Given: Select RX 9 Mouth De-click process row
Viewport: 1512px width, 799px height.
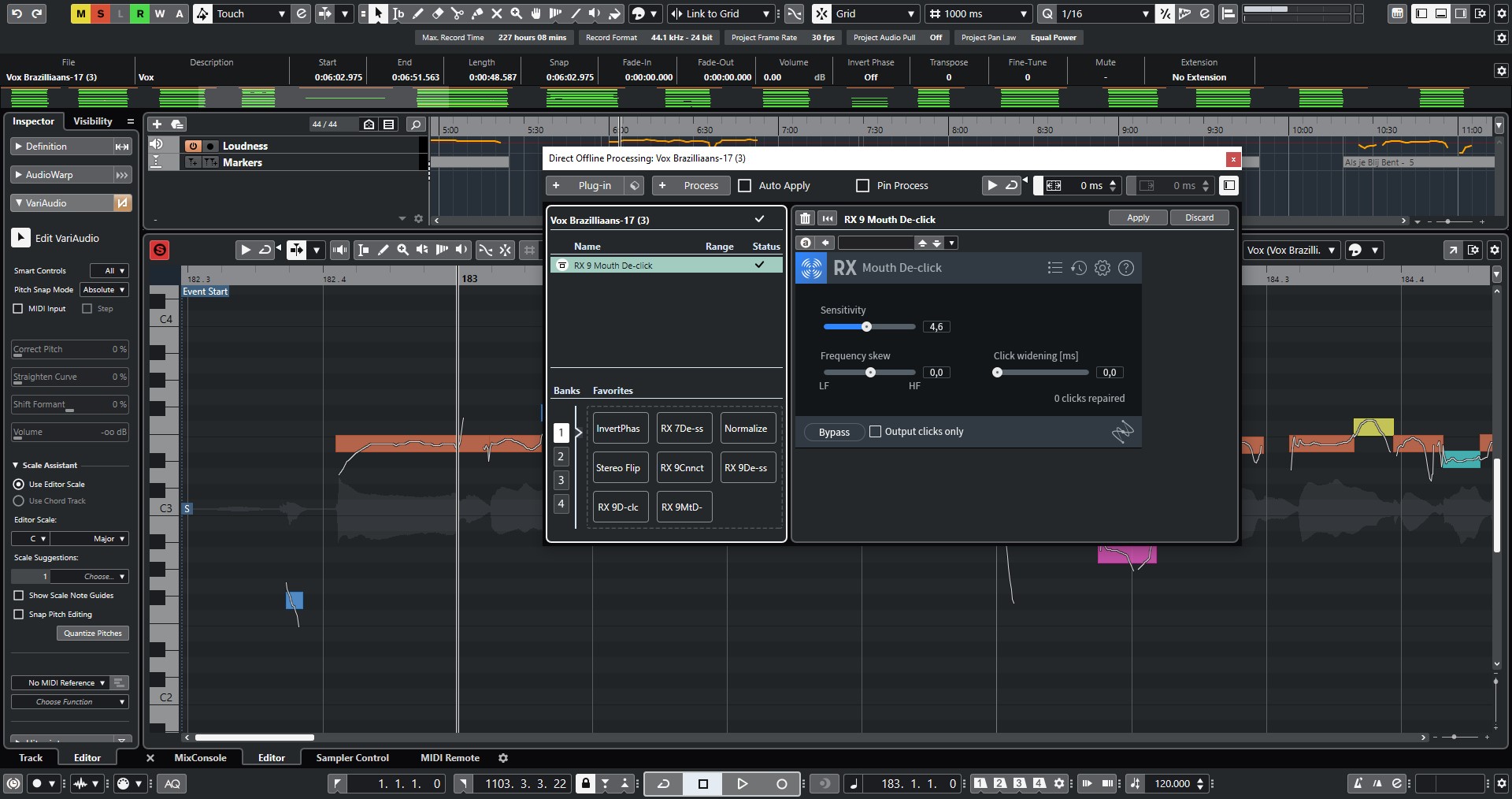Looking at the screenshot, I should pos(666,266).
